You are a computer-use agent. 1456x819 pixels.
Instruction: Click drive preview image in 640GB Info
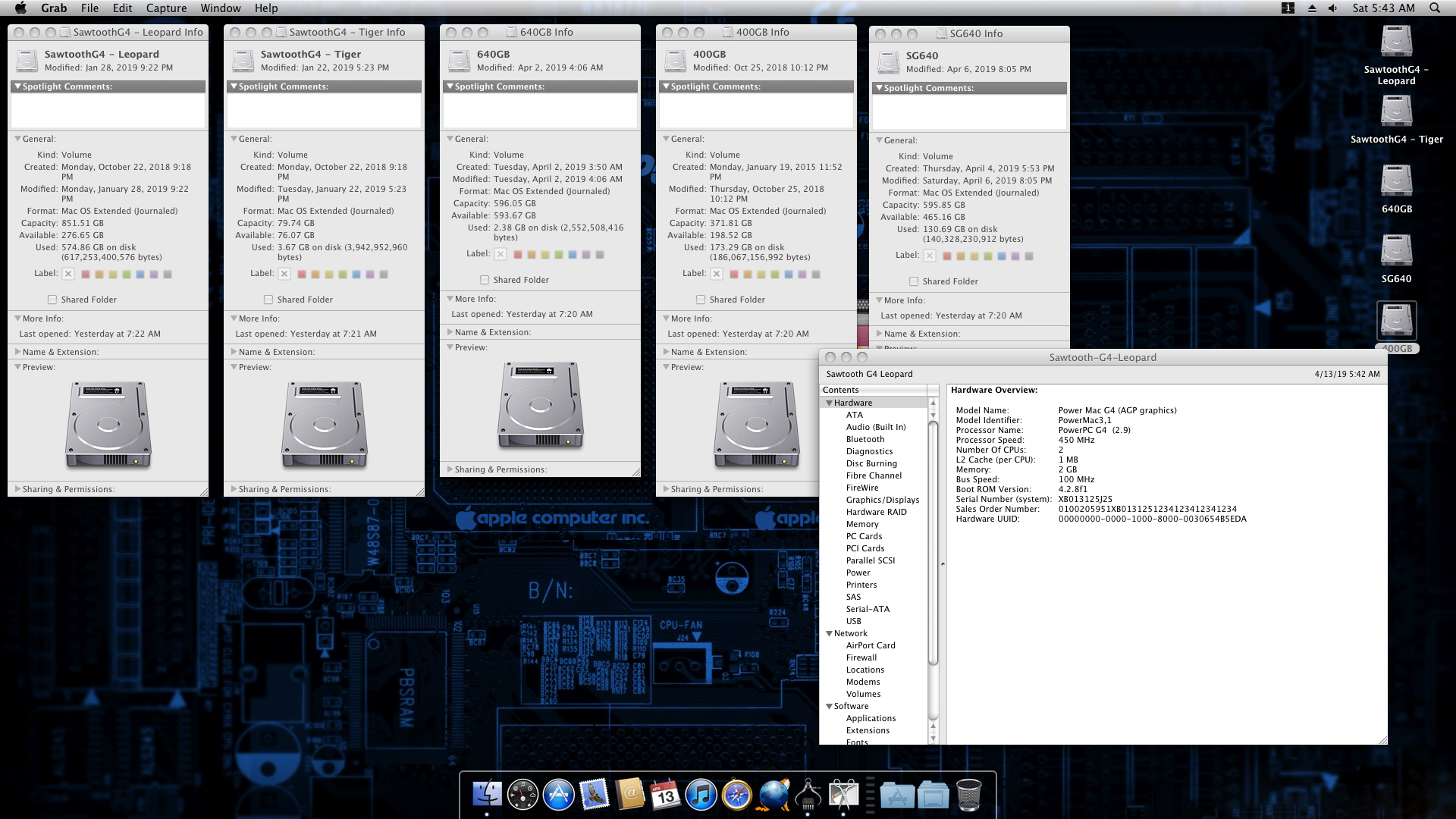pos(540,405)
